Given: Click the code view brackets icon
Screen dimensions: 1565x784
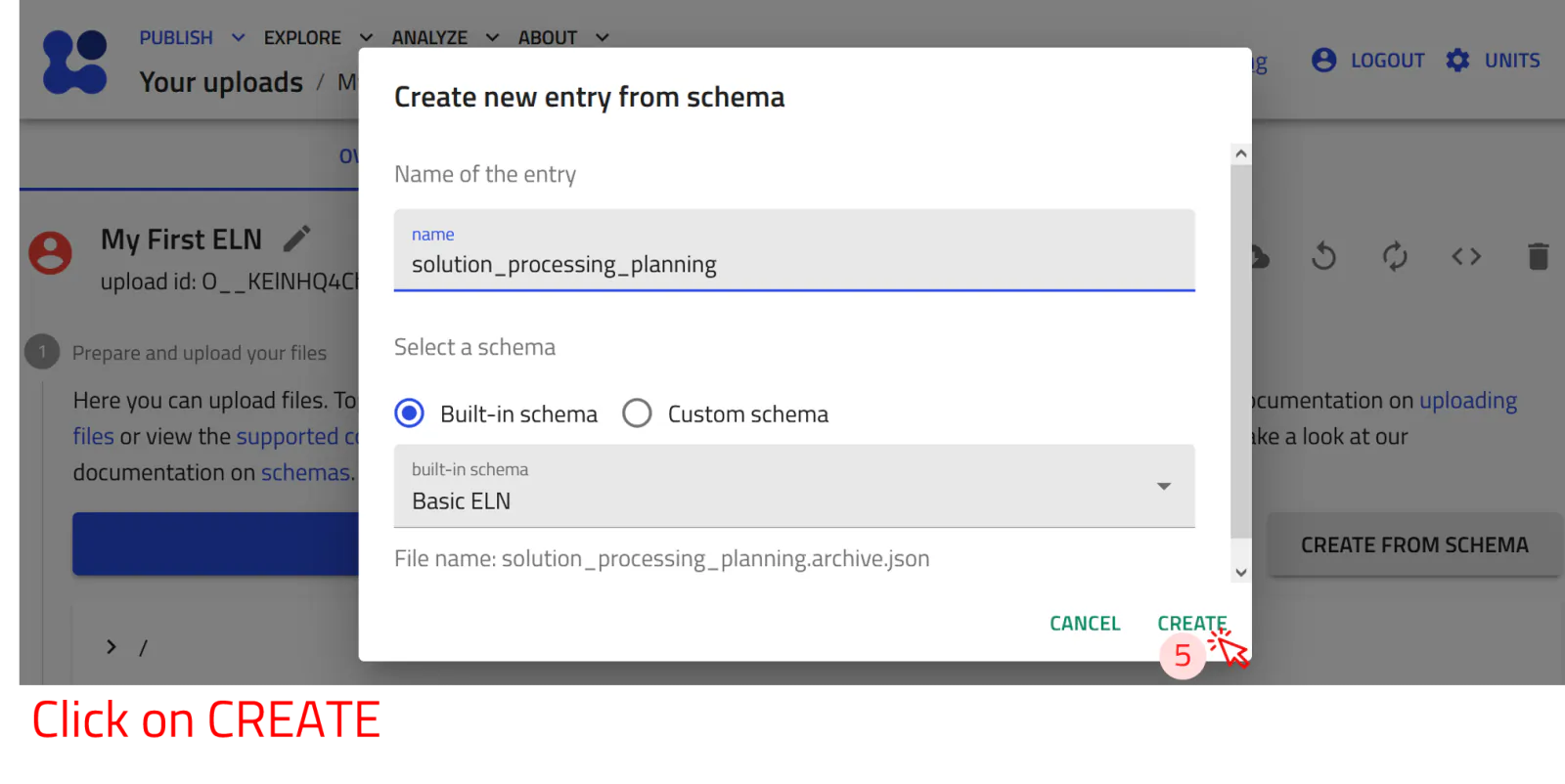Looking at the screenshot, I should point(1466,256).
